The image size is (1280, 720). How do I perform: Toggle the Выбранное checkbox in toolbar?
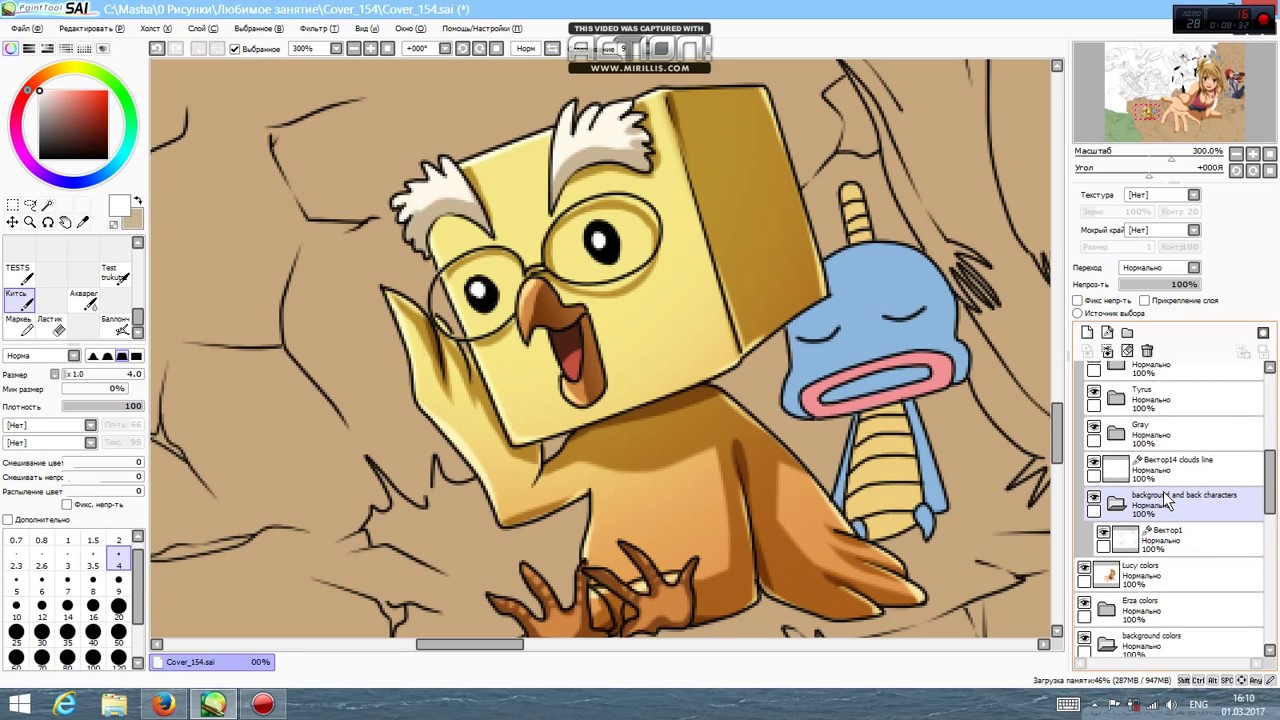[235, 49]
